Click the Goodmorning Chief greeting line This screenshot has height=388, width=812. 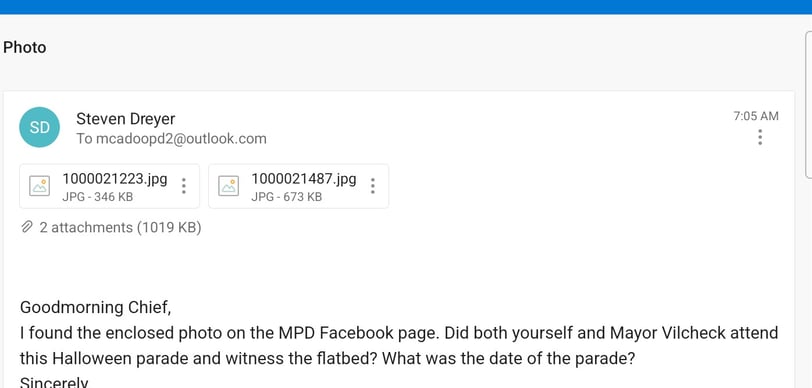coord(95,307)
